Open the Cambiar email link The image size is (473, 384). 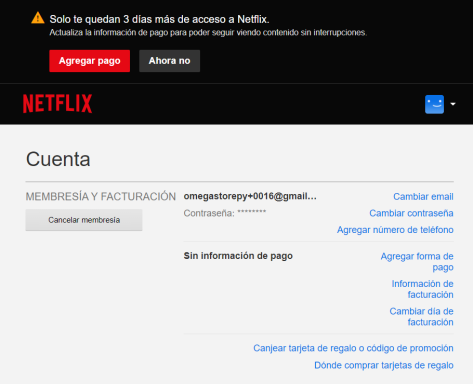coord(423,197)
